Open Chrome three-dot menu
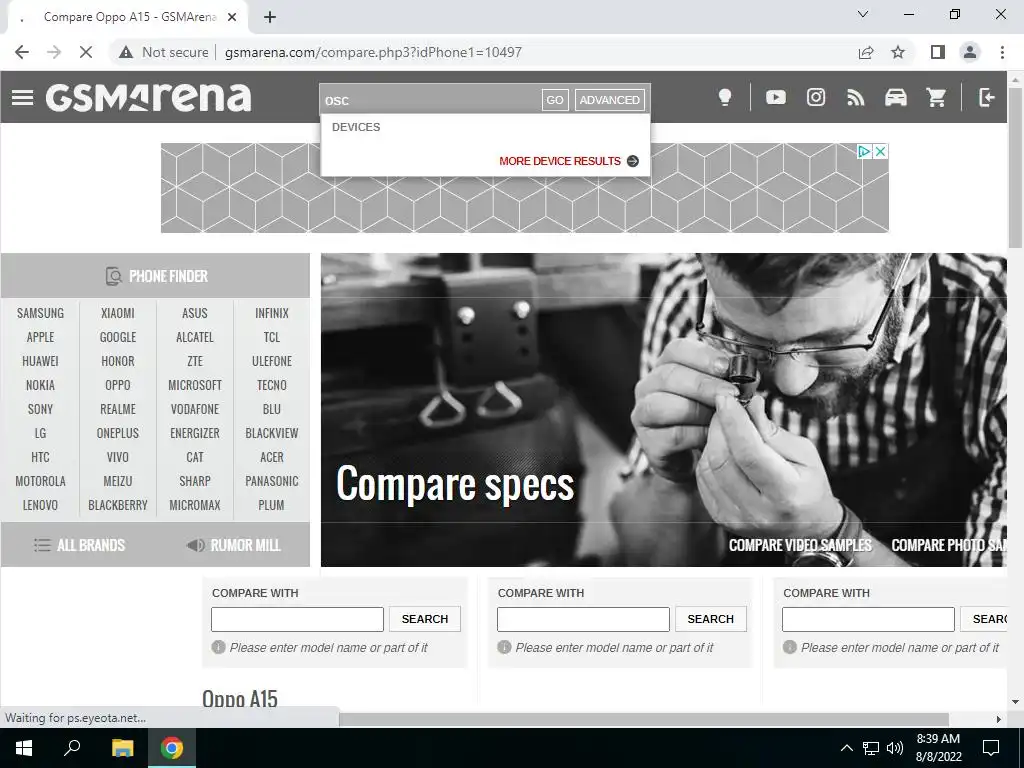The image size is (1024, 768). (1002, 52)
